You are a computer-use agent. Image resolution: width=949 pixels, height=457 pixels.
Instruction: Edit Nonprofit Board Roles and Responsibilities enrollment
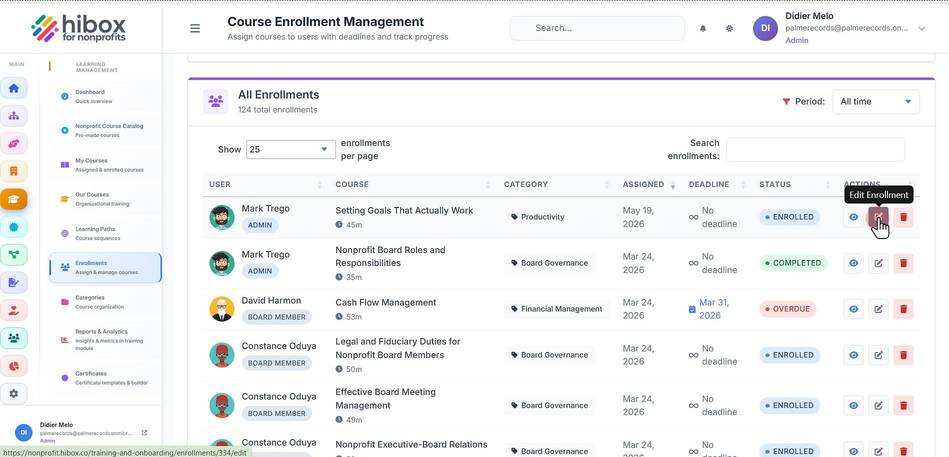pos(878,263)
